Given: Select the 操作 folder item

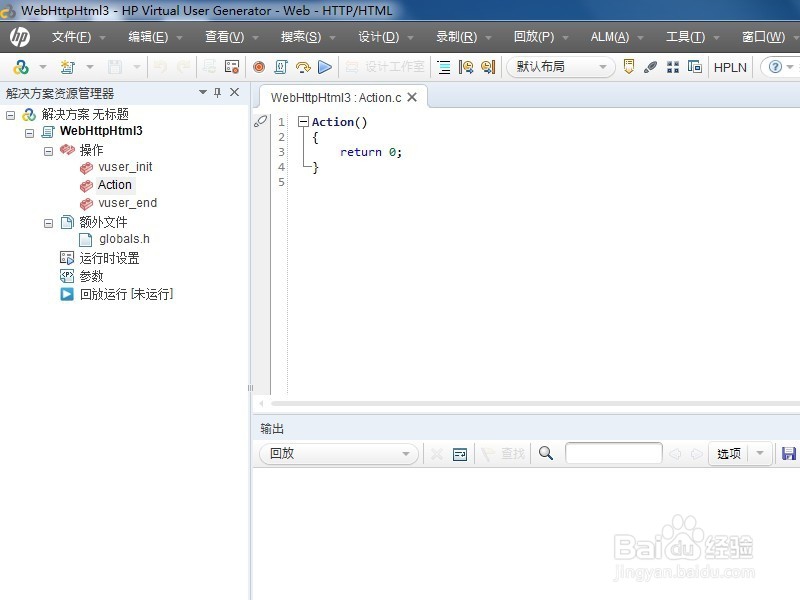Looking at the screenshot, I should click(91, 150).
